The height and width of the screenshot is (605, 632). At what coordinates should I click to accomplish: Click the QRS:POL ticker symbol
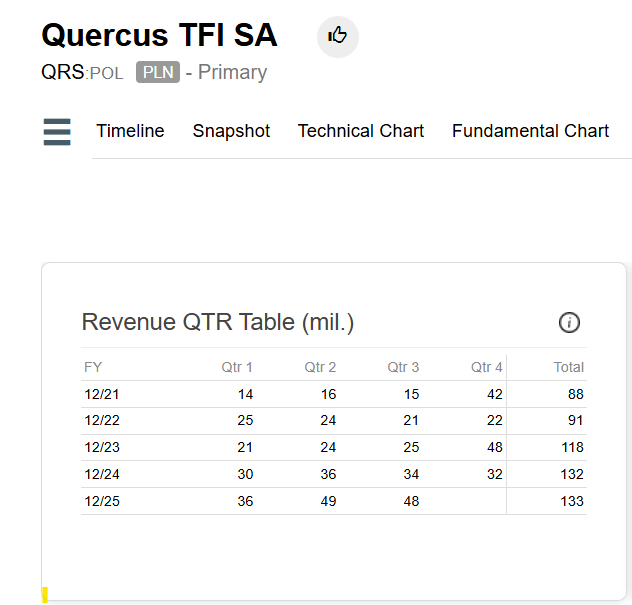pos(82,73)
